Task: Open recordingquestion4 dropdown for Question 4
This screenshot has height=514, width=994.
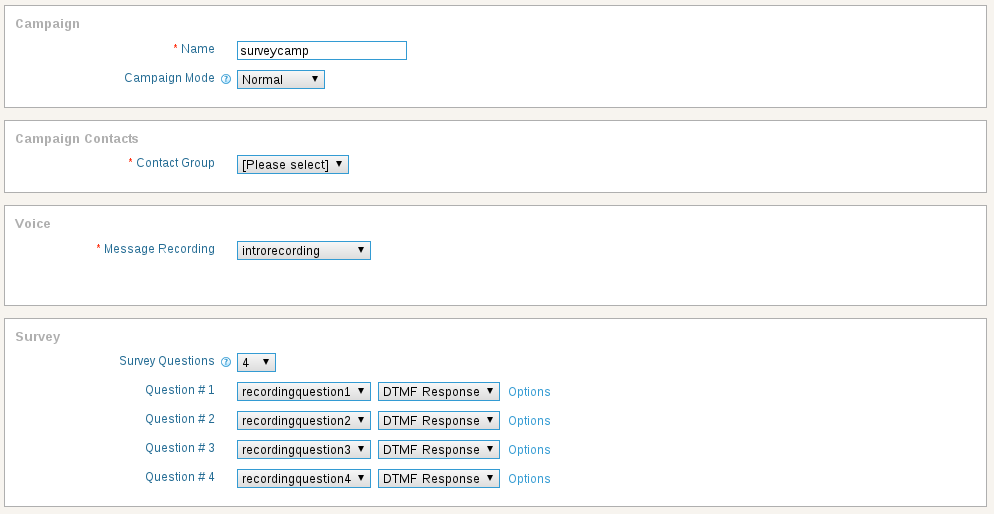Action: [x=304, y=479]
